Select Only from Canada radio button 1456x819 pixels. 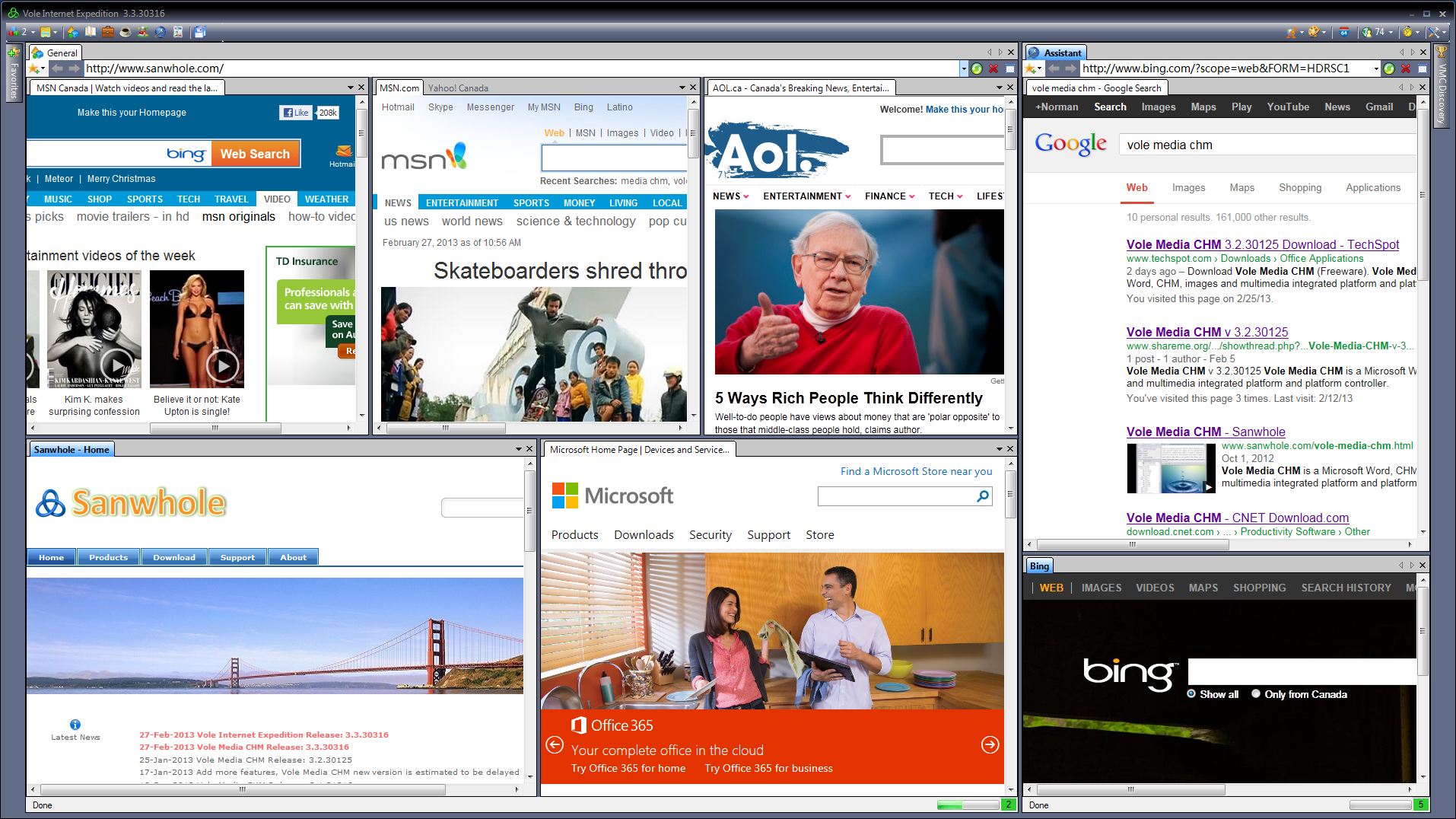[x=1256, y=694]
